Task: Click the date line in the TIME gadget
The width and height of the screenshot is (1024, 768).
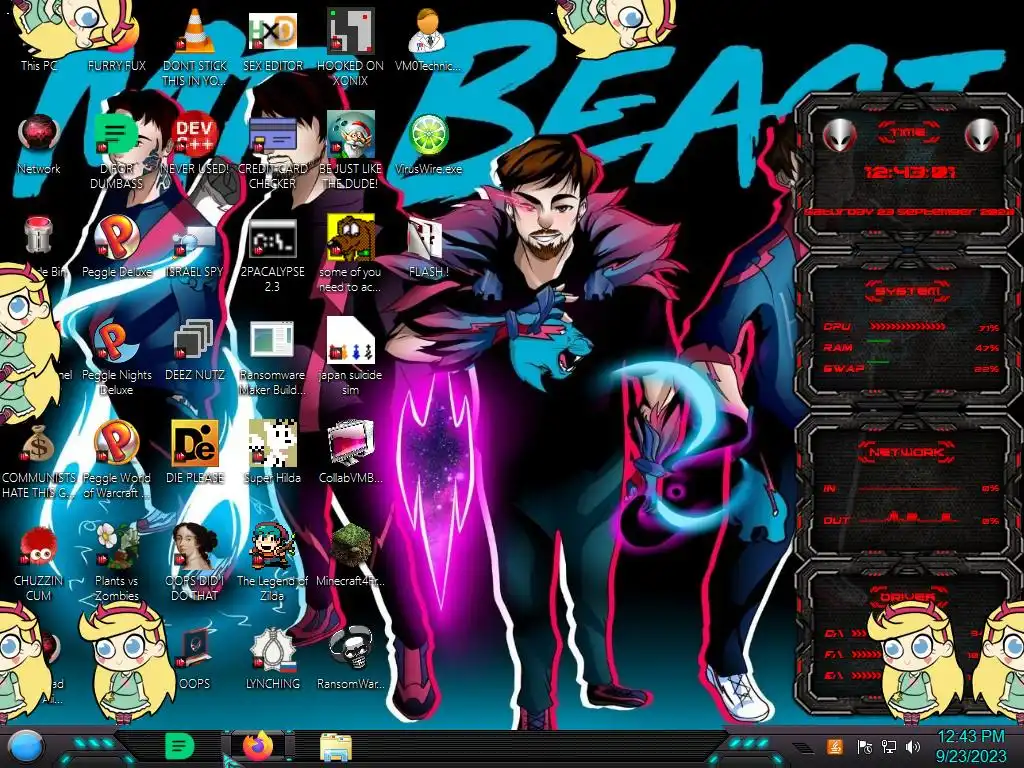Action: (x=909, y=212)
